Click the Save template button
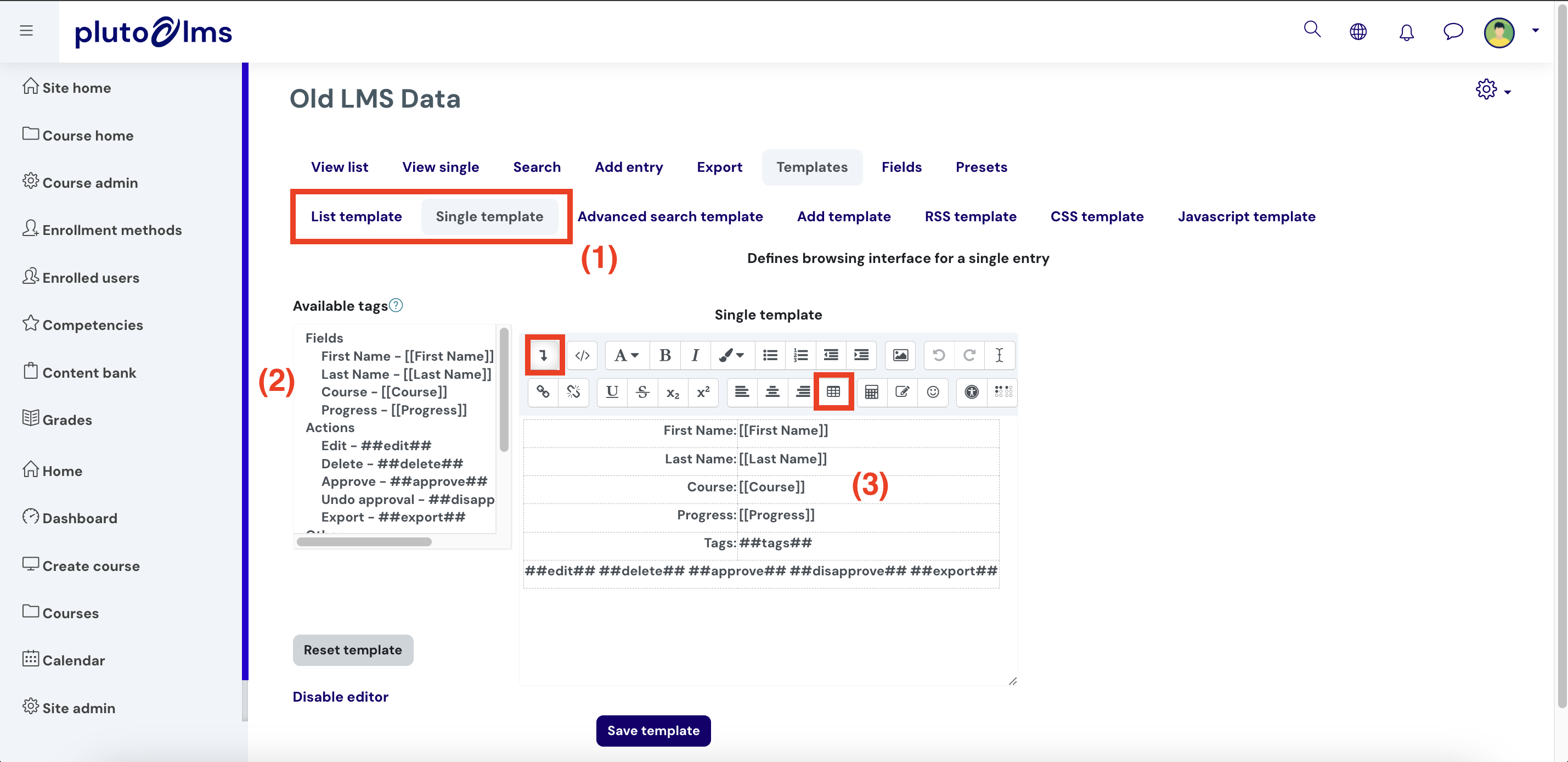The image size is (1568, 762). pos(653,730)
